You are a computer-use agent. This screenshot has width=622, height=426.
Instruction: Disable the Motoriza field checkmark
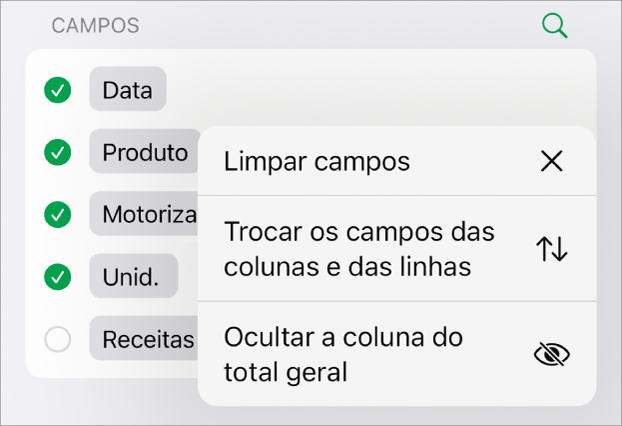(58, 214)
